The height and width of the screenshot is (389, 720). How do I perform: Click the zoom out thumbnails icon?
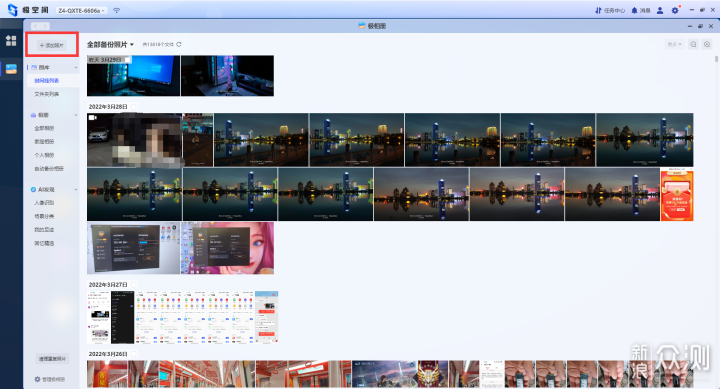tap(693, 44)
